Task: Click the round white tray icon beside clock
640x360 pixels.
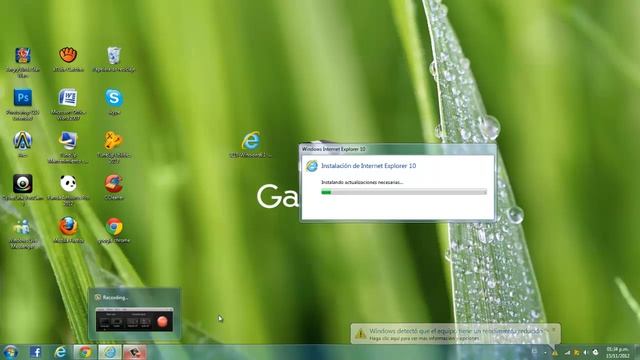Action: click(x=595, y=352)
